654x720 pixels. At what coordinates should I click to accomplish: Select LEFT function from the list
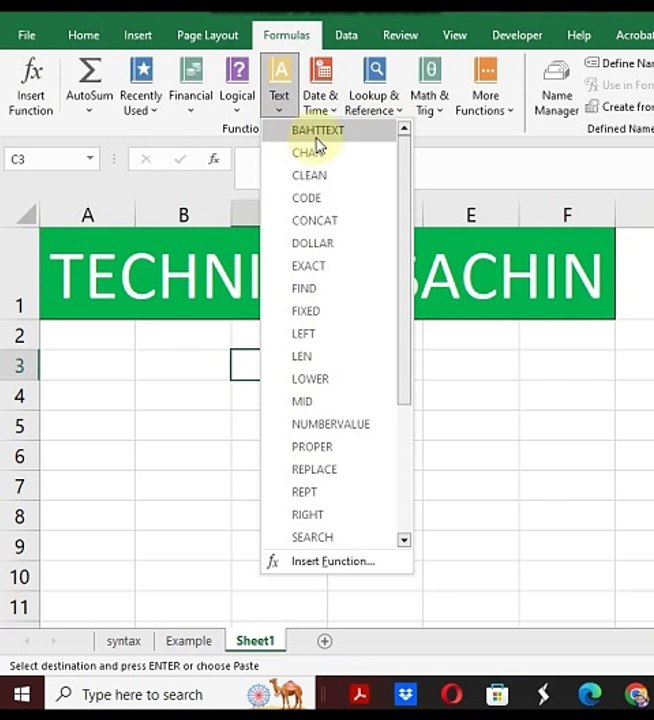(x=329, y=333)
